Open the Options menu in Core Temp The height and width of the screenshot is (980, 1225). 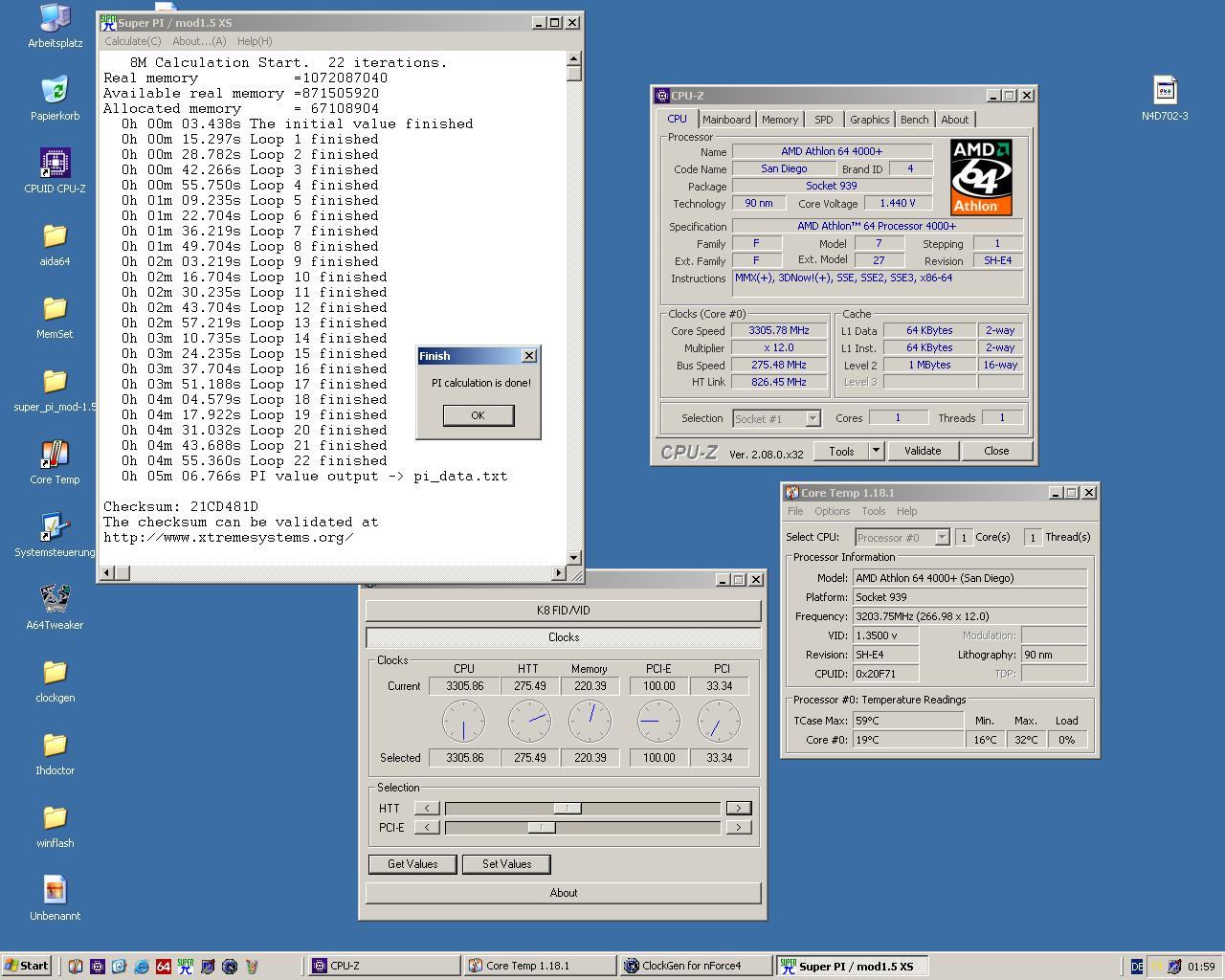click(832, 511)
